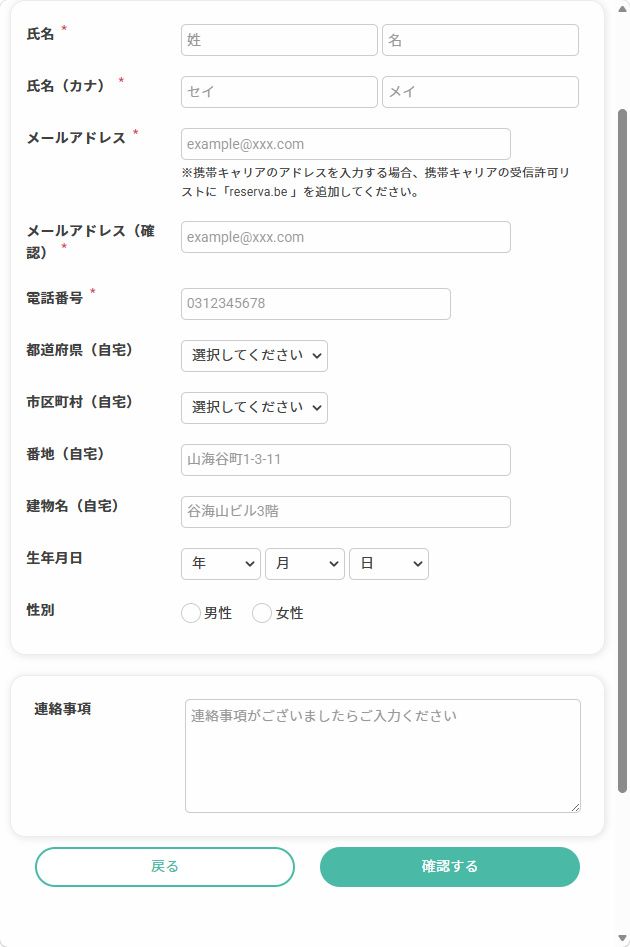Expand the birth month 月 dropdown
The width and height of the screenshot is (630, 947).
304,563
